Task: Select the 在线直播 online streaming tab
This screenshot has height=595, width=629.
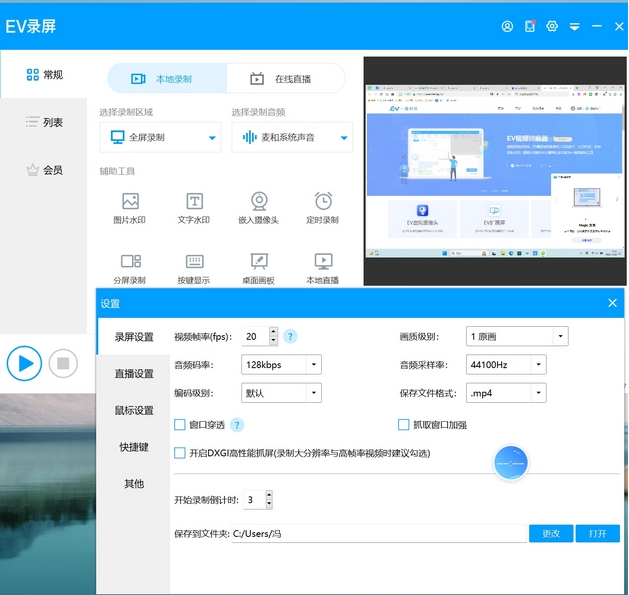Action: 286,79
